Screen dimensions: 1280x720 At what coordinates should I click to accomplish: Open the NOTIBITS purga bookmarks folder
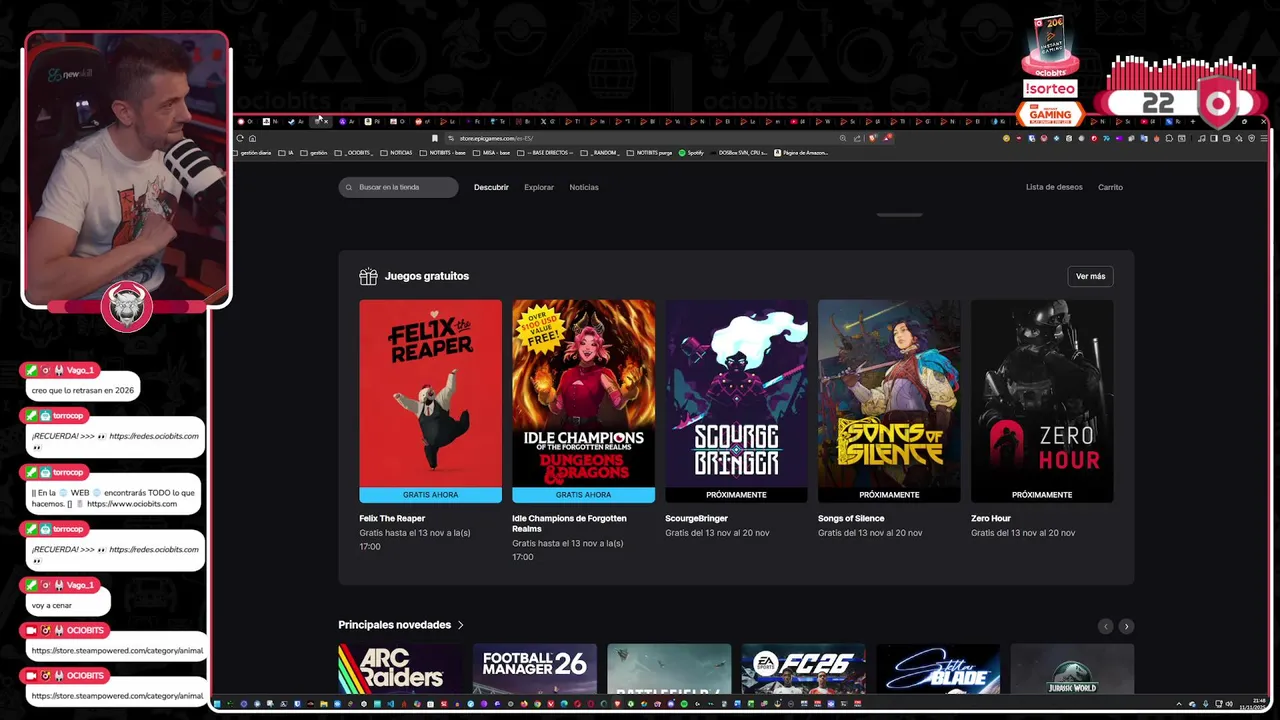(x=649, y=153)
